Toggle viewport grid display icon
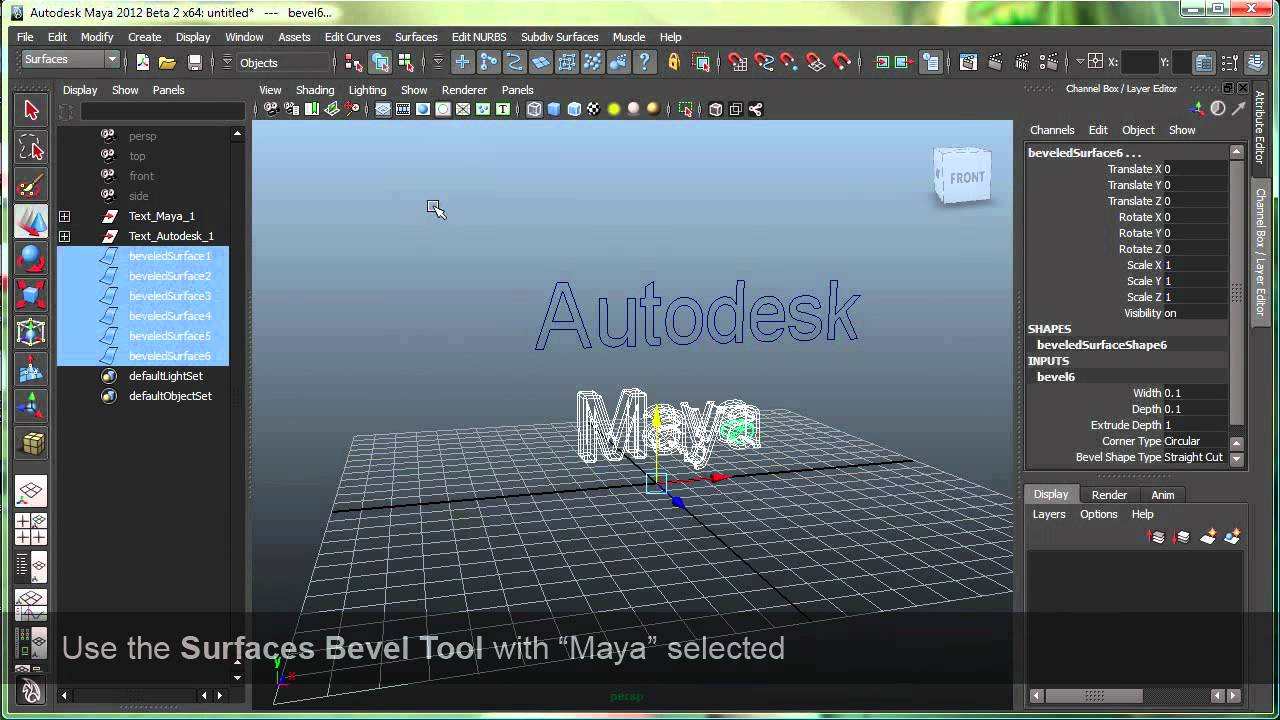The height and width of the screenshot is (720, 1280). 383,109
